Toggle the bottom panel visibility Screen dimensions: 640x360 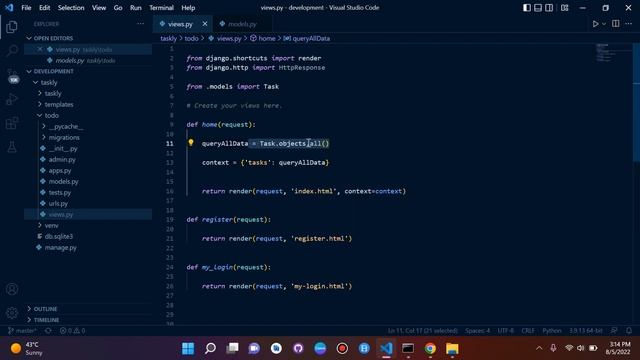538,8
